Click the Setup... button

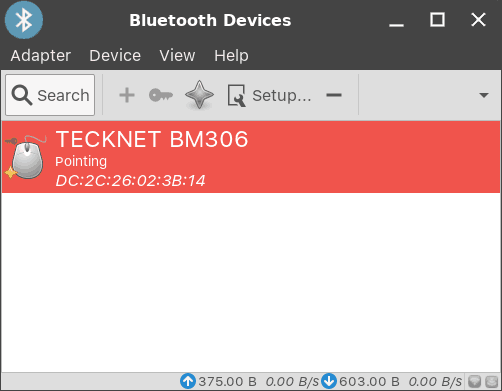click(x=269, y=95)
